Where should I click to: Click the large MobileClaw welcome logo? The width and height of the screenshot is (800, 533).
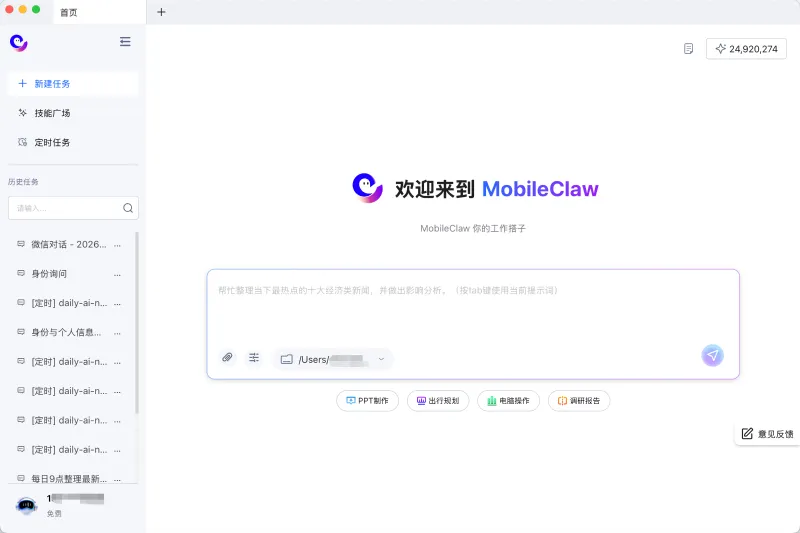367,188
